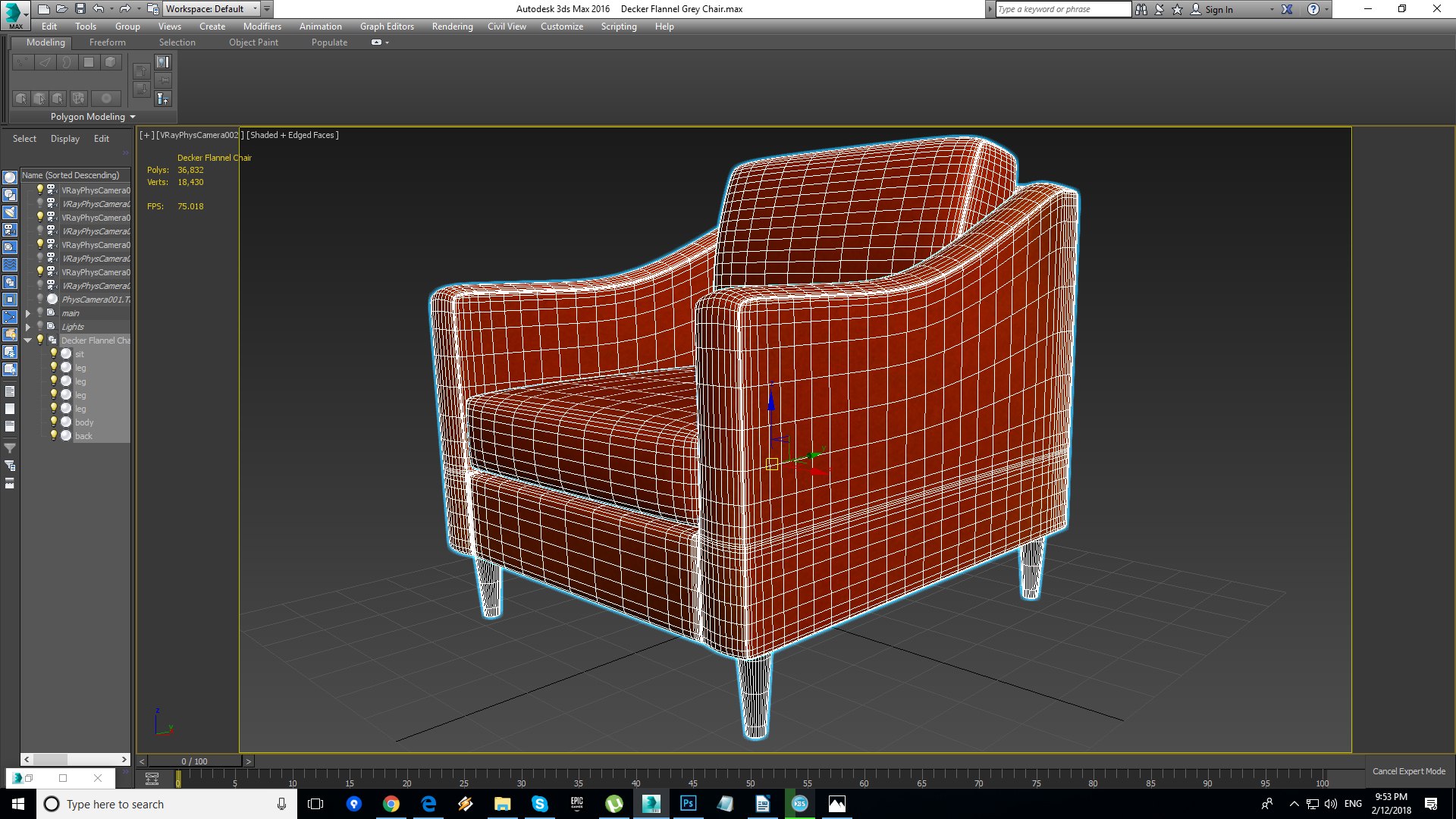Redo the last action

[125, 9]
